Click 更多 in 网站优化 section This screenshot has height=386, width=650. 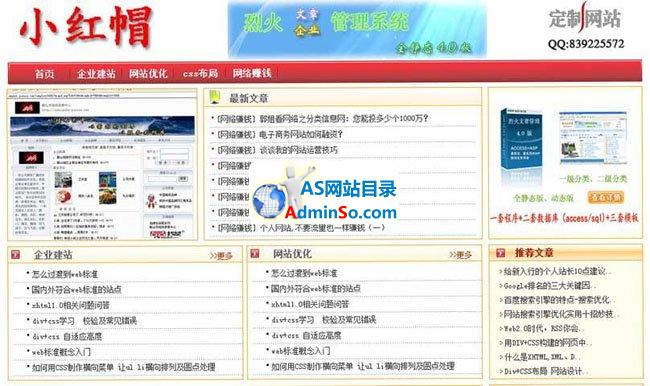point(460,255)
